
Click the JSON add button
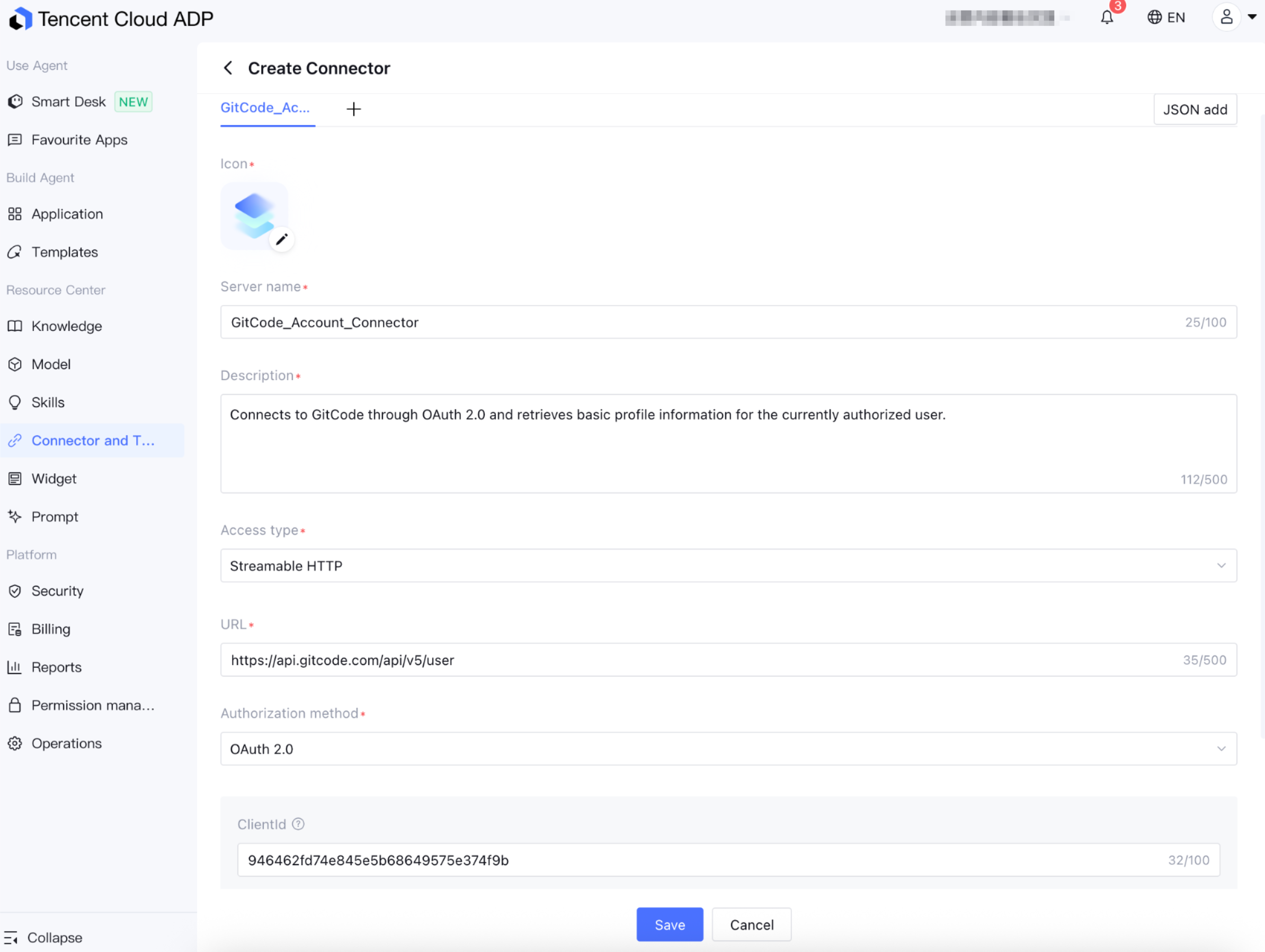tap(1195, 109)
